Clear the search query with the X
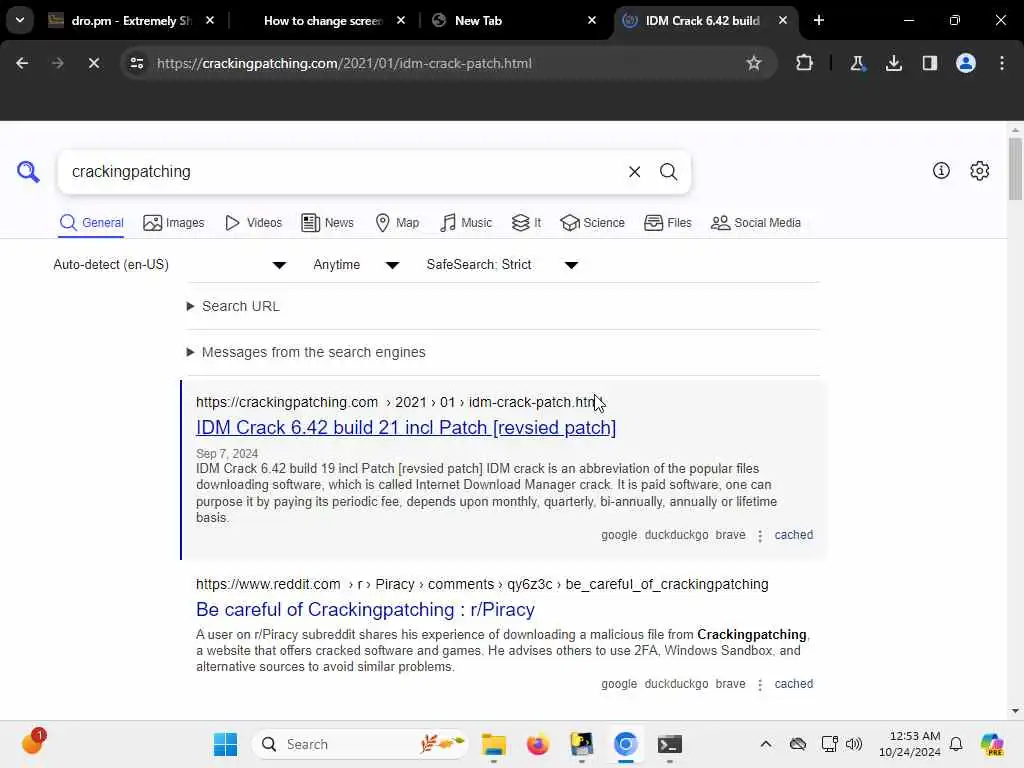Image resolution: width=1024 pixels, height=768 pixels. click(x=634, y=172)
